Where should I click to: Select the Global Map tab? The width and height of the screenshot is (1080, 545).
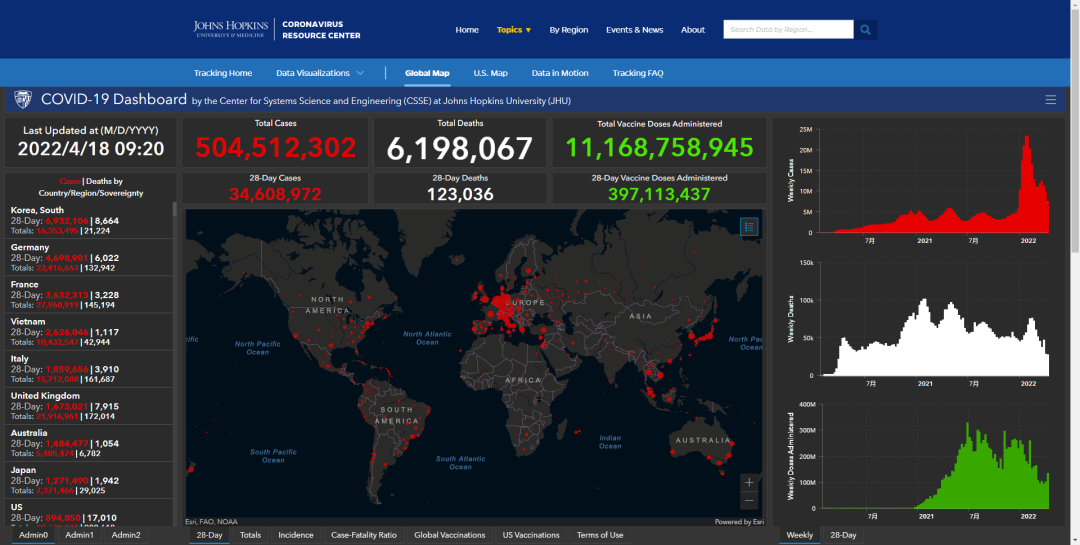[x=427, y=73]
